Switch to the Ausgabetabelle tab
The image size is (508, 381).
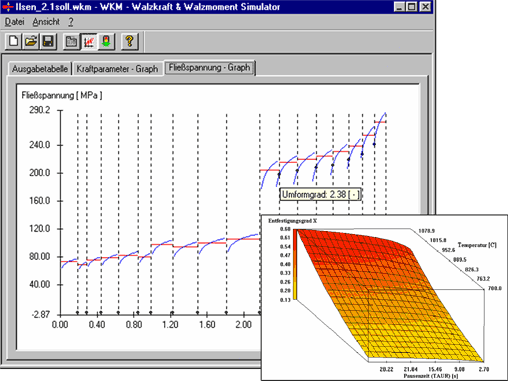click(x=40, y=69)
